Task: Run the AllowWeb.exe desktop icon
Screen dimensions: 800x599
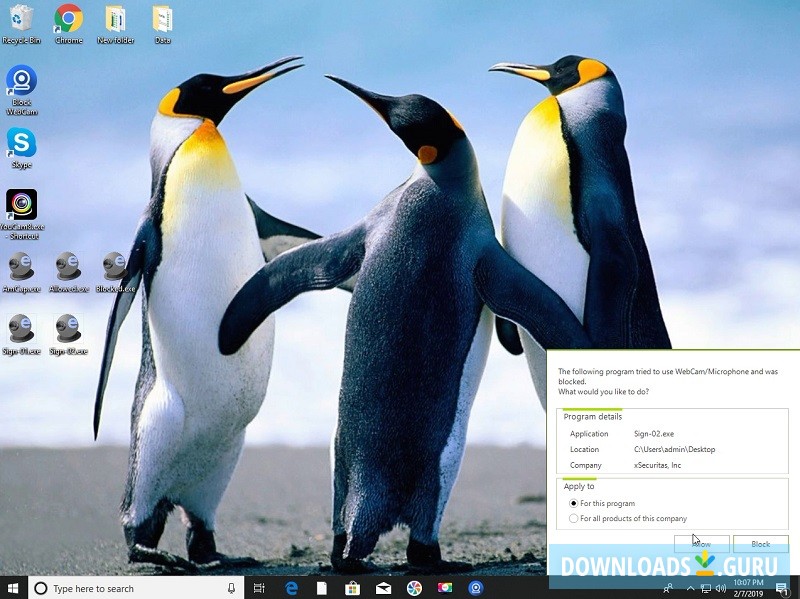Action: pos(67,268)
